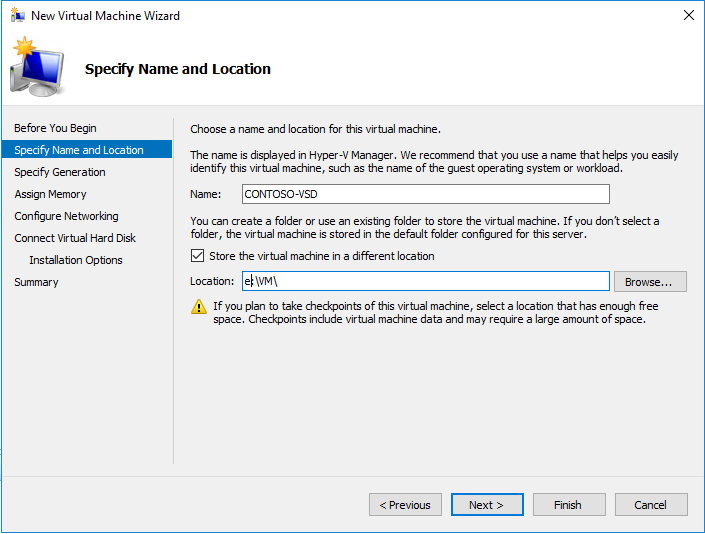Click the yellow warning triangle icon

coord(199,307)
